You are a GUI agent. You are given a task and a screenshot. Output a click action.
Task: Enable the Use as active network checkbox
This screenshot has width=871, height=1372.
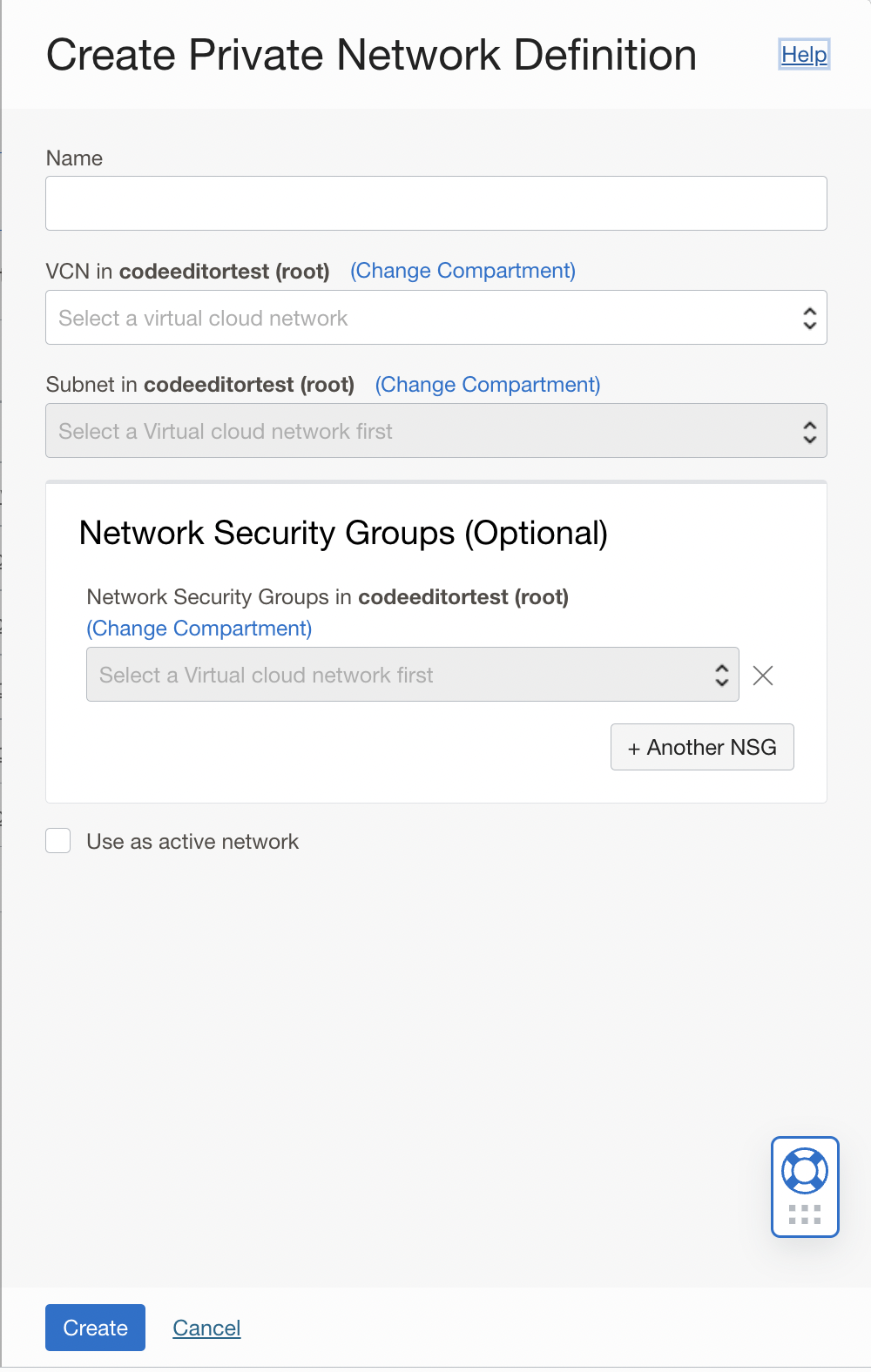(57, 840)
